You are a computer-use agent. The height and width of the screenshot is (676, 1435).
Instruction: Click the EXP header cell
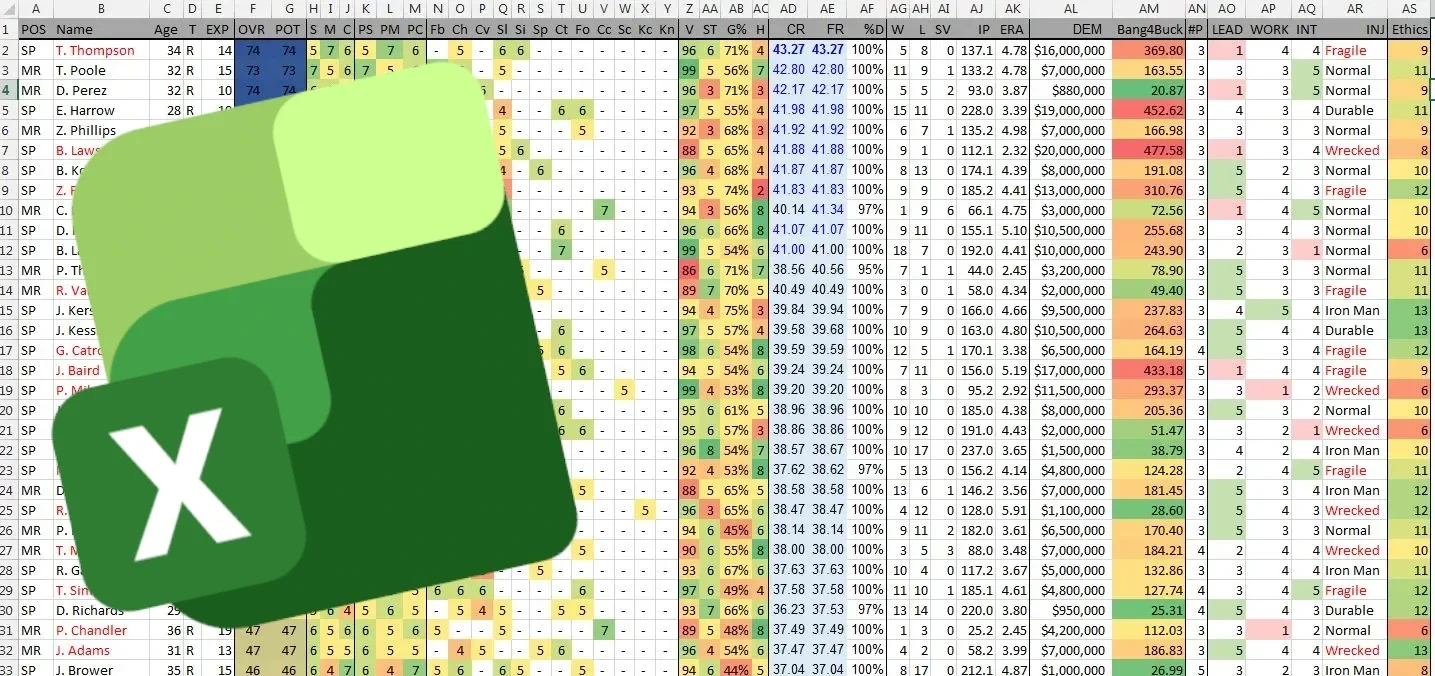pyautogui.click(x=217, y=30)
